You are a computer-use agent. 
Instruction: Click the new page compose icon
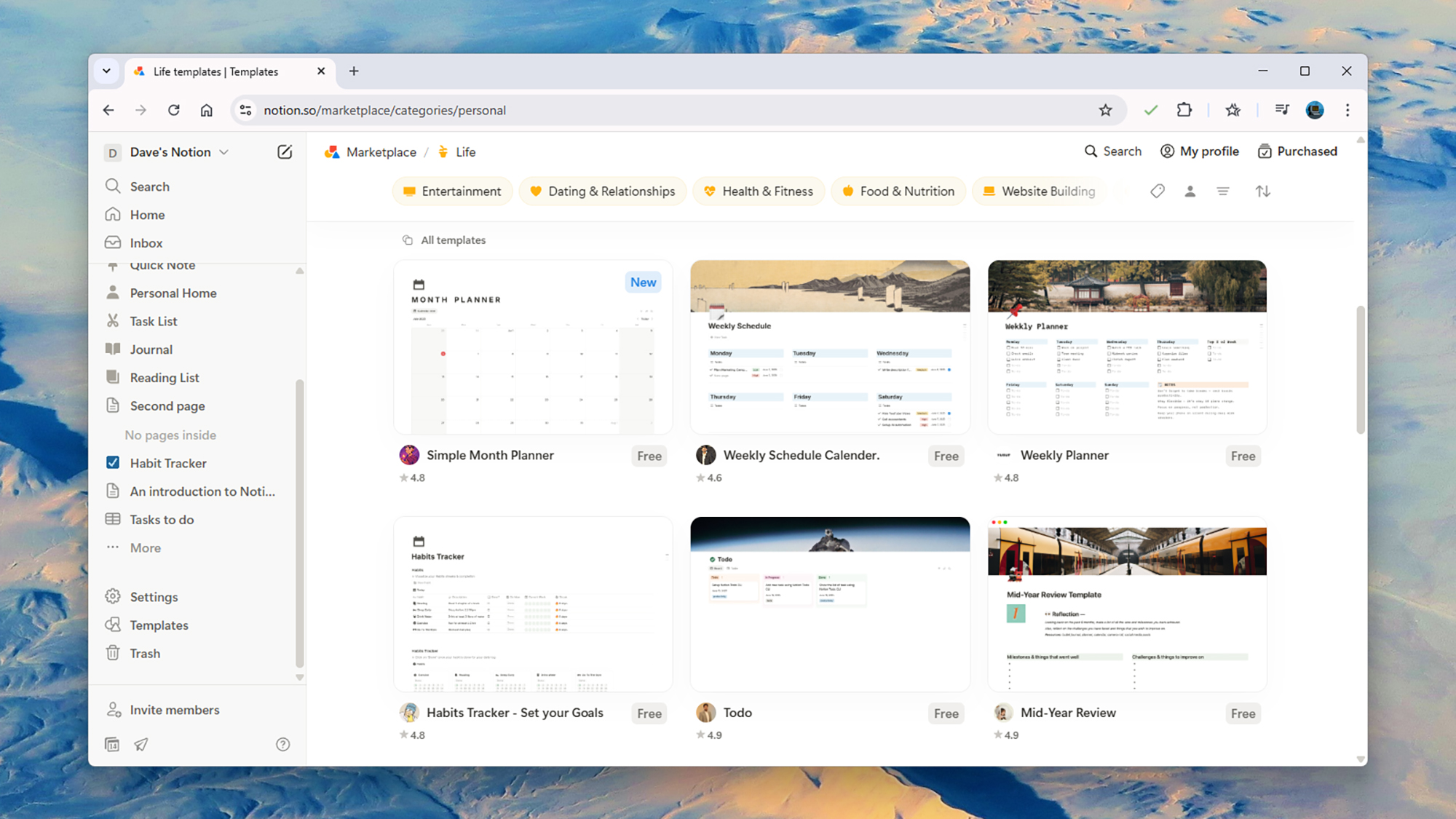285,151
